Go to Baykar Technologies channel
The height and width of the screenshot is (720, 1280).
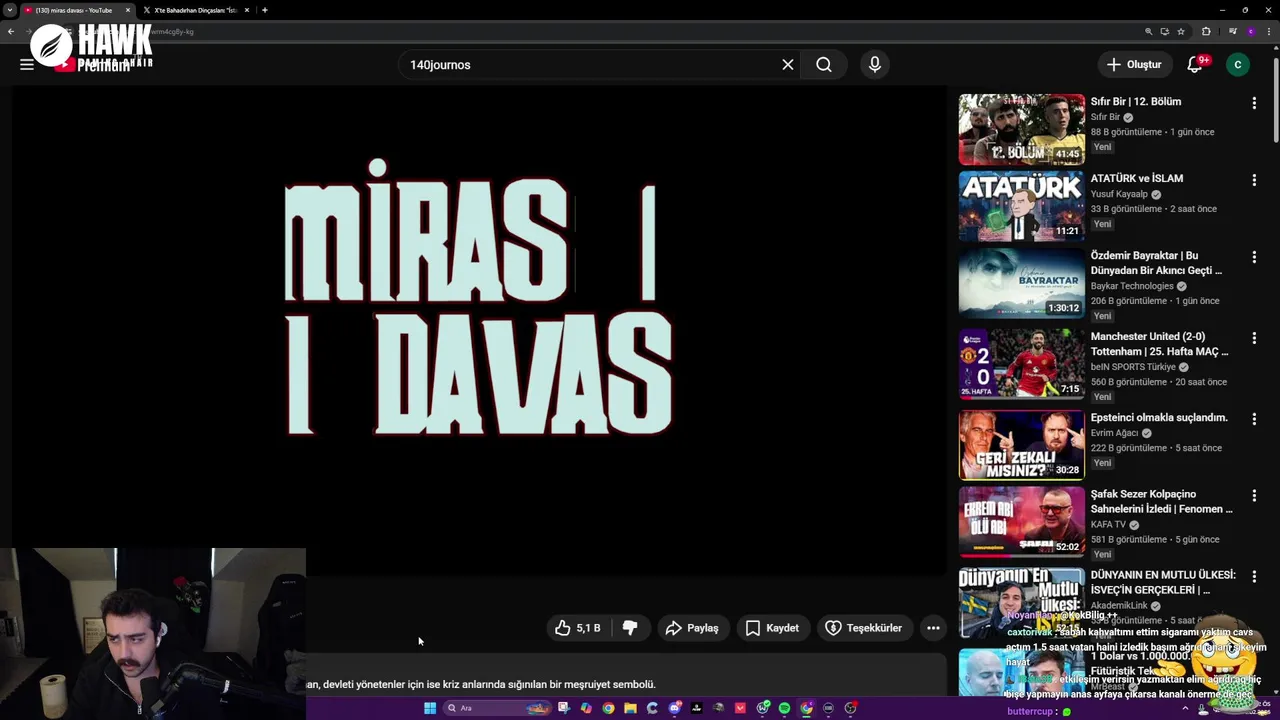(1132, 286)
